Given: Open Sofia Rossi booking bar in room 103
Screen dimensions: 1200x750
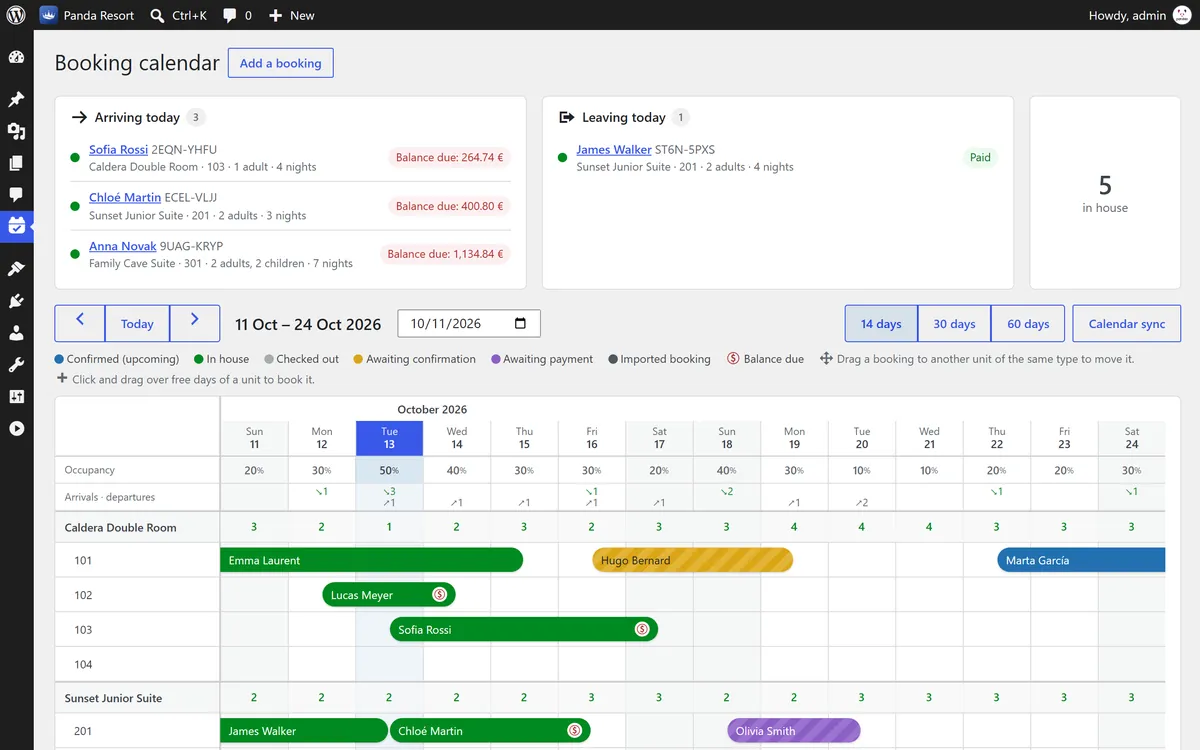Looking at the screenshot, I should click(524, 630).
